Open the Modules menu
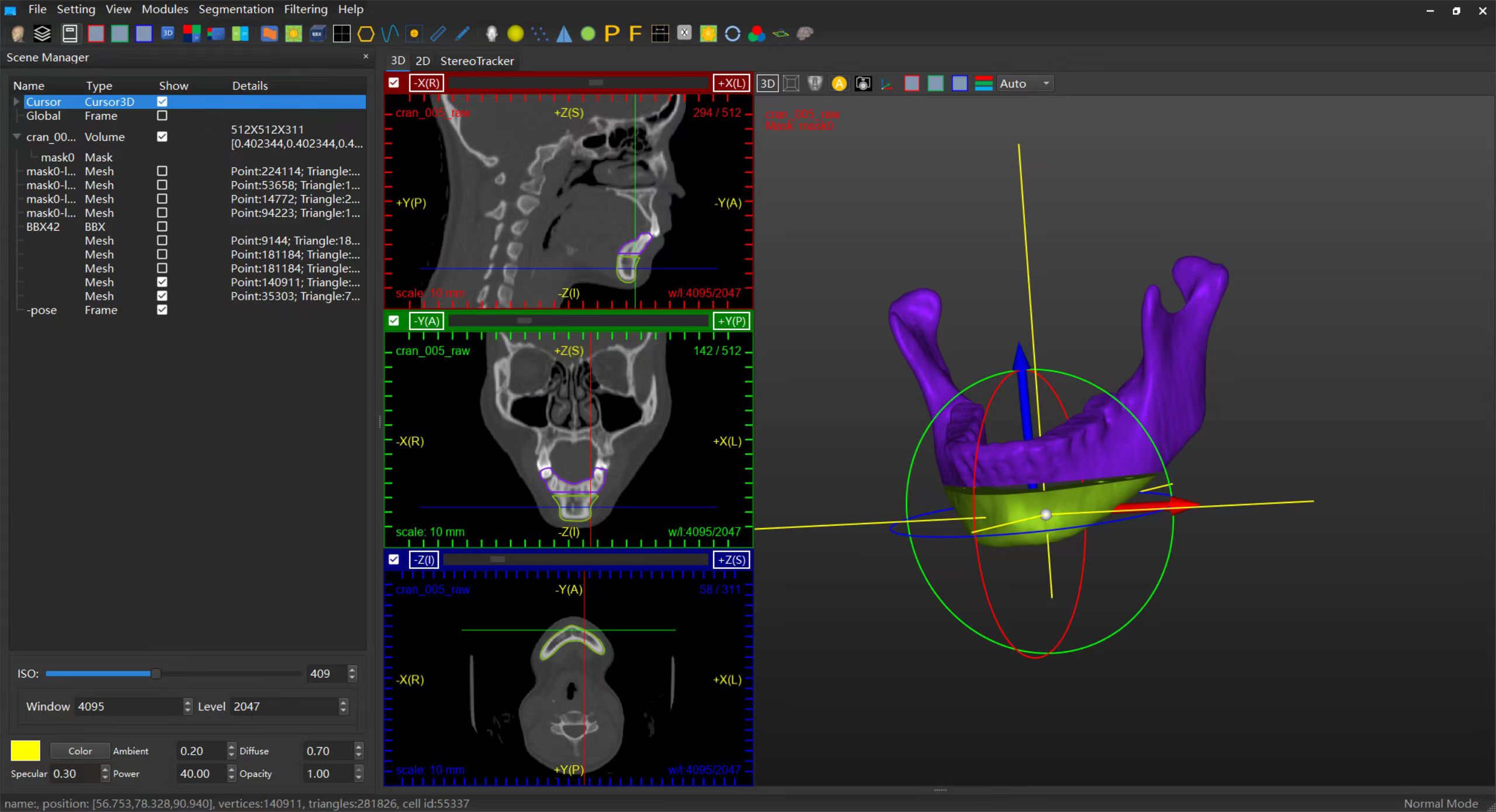 point(165,9)
